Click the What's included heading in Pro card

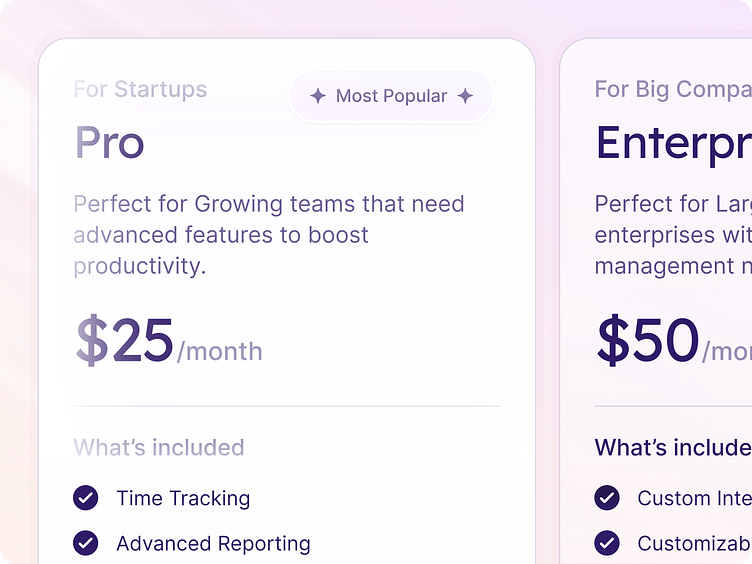[x=159, y=447]
